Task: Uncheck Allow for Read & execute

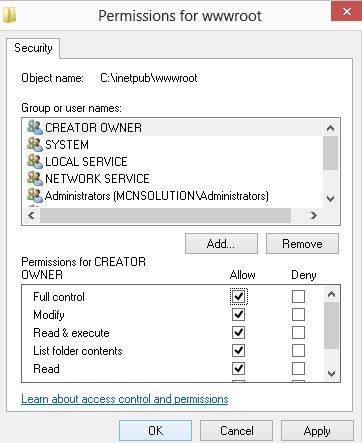Action: [238, 332]
